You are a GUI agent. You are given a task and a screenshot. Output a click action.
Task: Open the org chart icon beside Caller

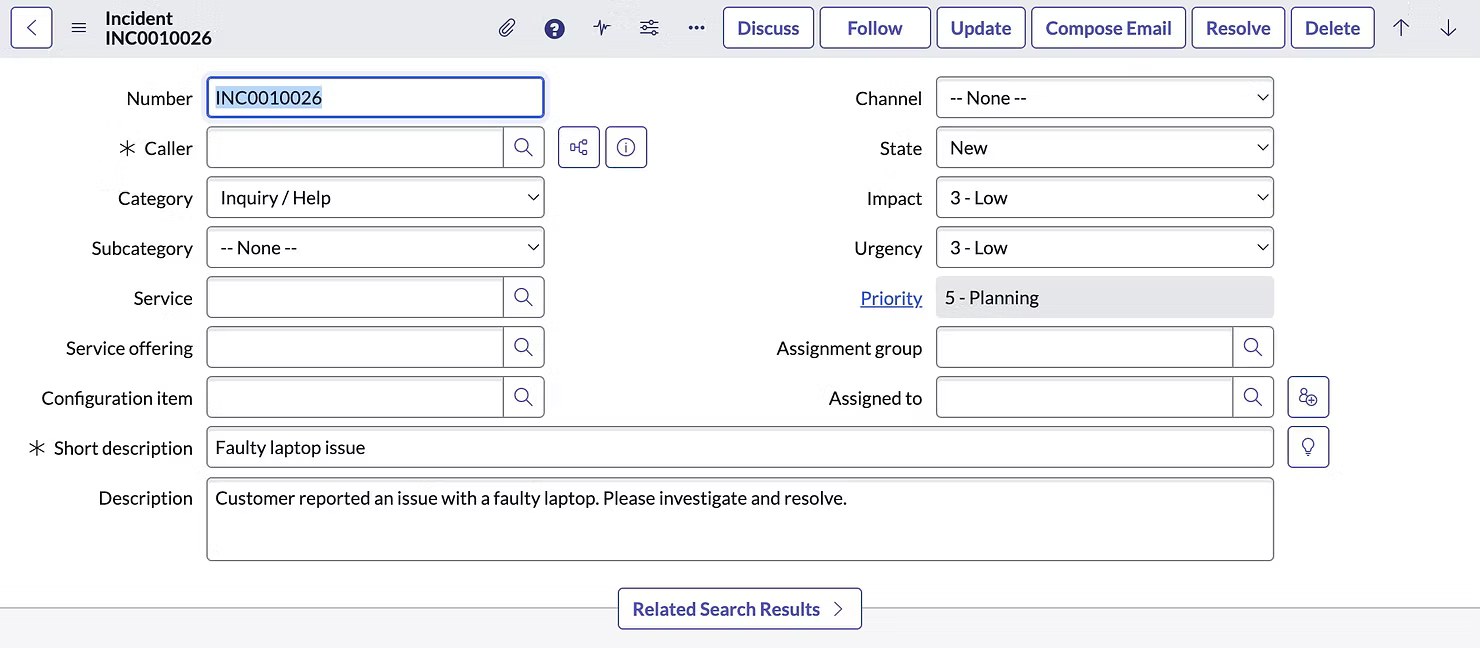[x=578, y=147]
